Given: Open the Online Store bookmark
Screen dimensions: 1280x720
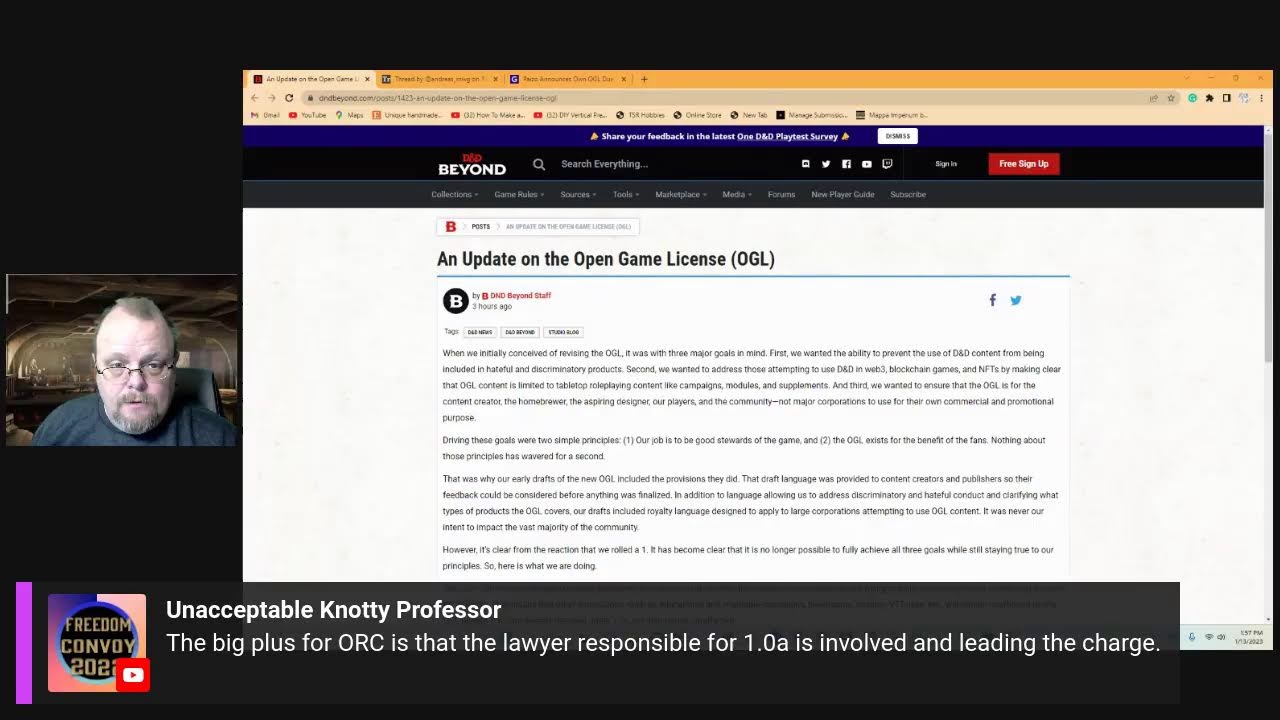Looking at the screenshot, I should click(697, 115).
